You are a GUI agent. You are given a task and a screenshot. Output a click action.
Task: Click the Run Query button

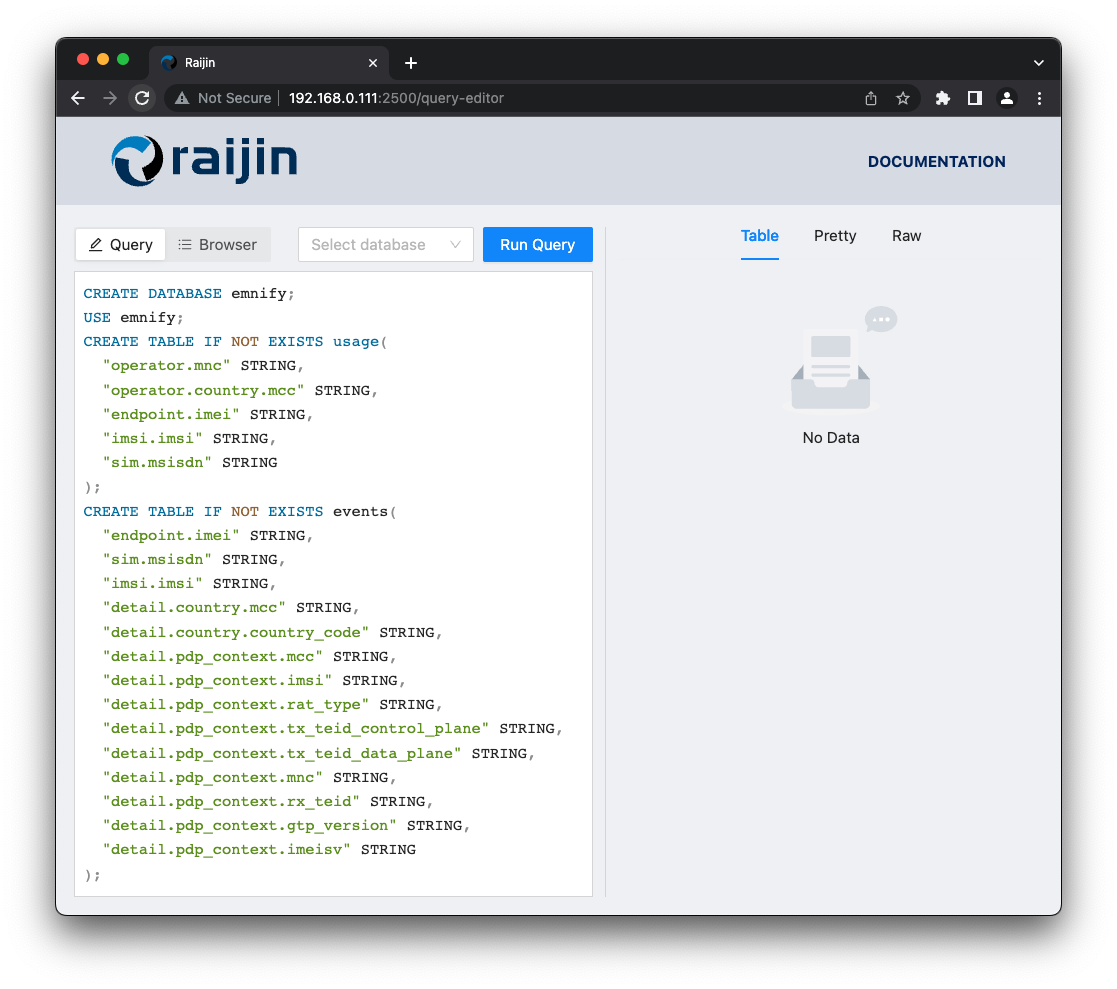(537, 244)
